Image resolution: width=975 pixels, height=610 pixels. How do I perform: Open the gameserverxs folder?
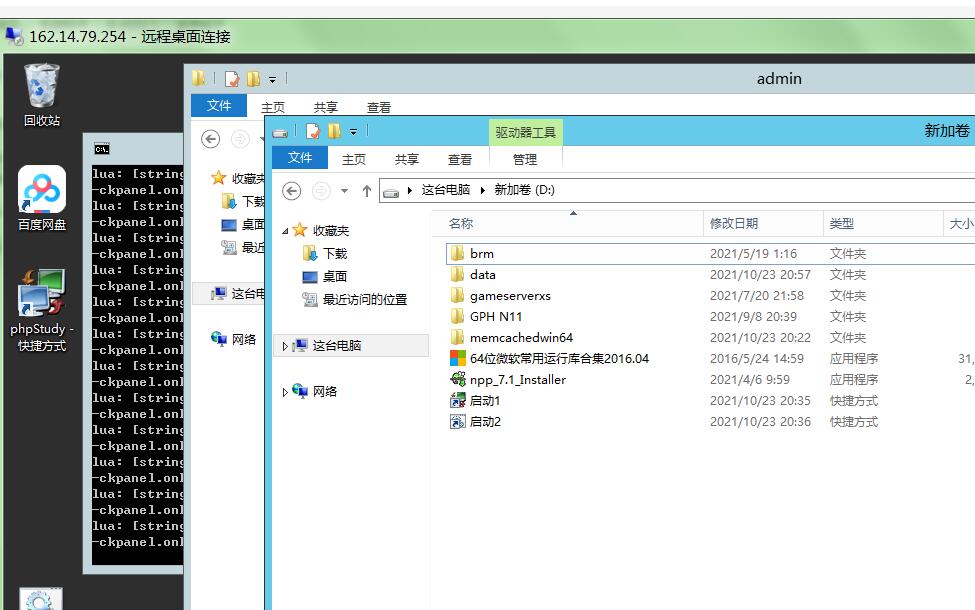[509, 296]
